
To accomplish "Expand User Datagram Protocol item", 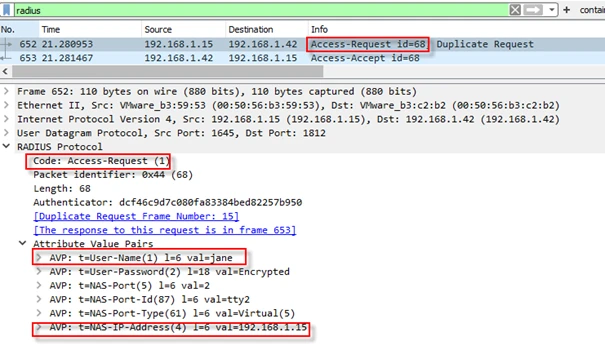I will tap(6, 133).
